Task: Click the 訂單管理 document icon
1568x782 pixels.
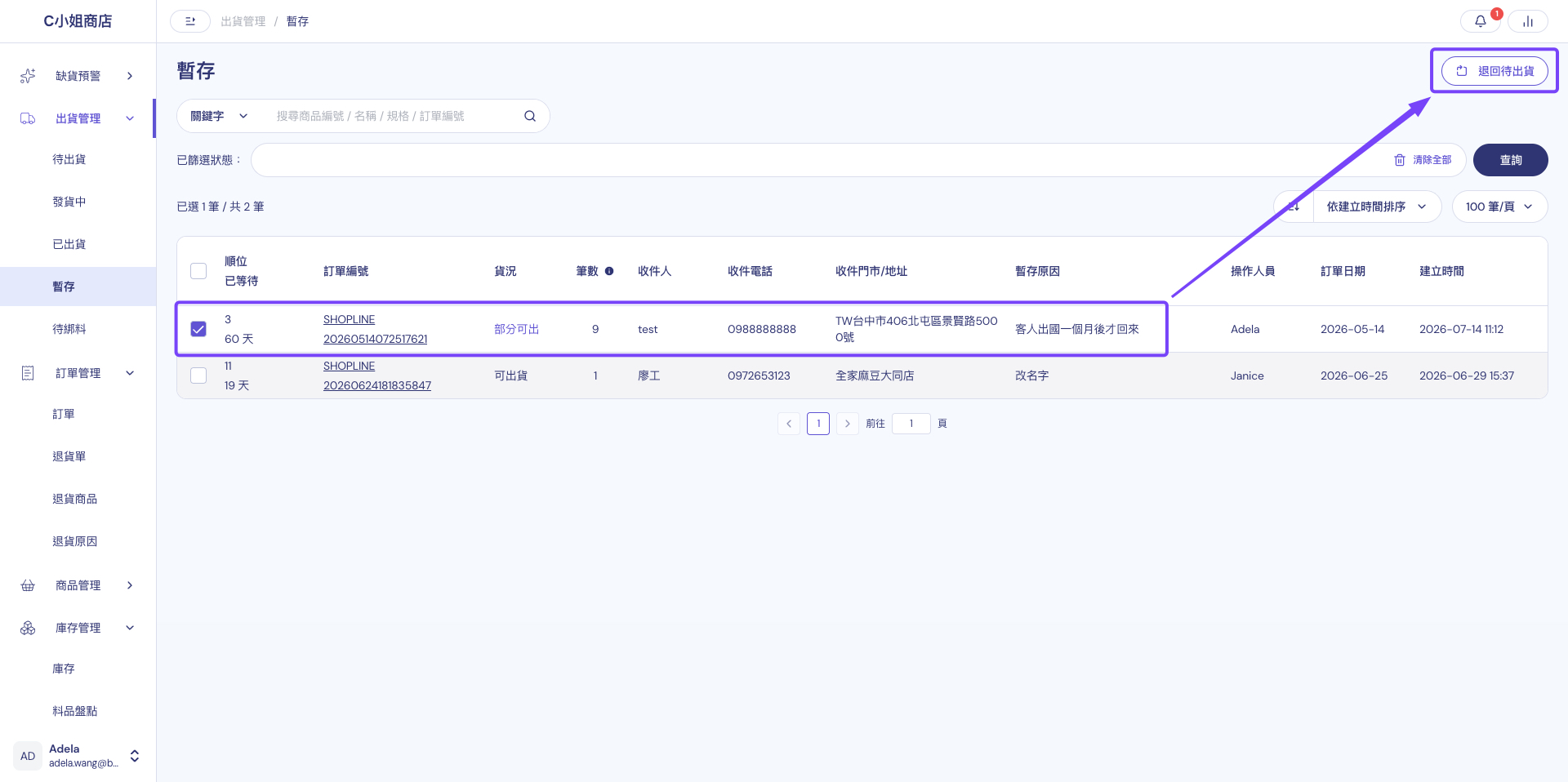Action: click(x=28, y=373)
